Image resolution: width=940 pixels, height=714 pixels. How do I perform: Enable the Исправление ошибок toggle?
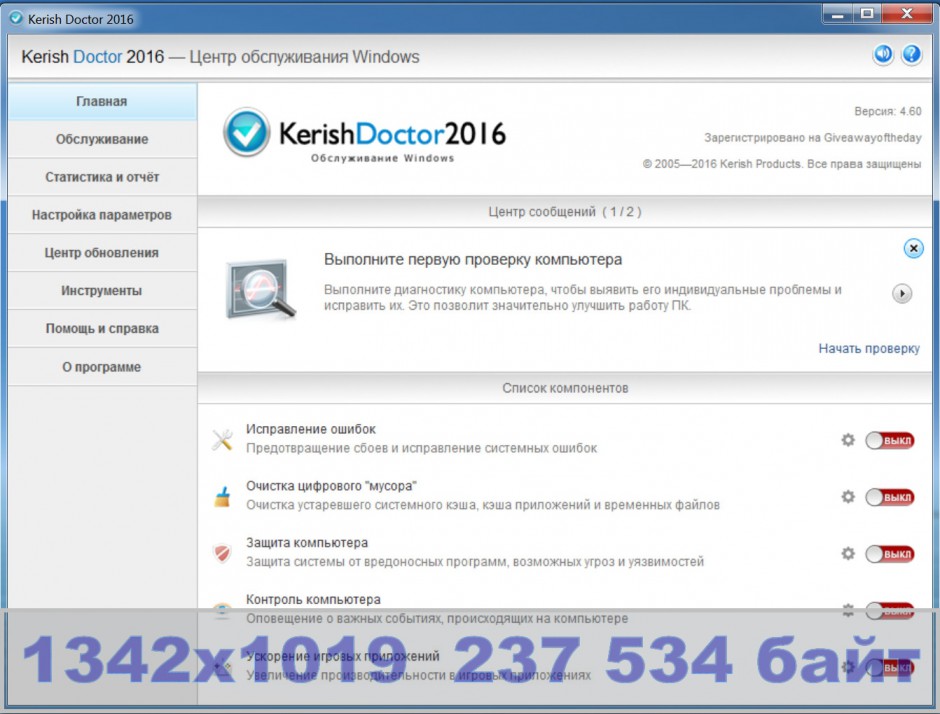[889, 441]
